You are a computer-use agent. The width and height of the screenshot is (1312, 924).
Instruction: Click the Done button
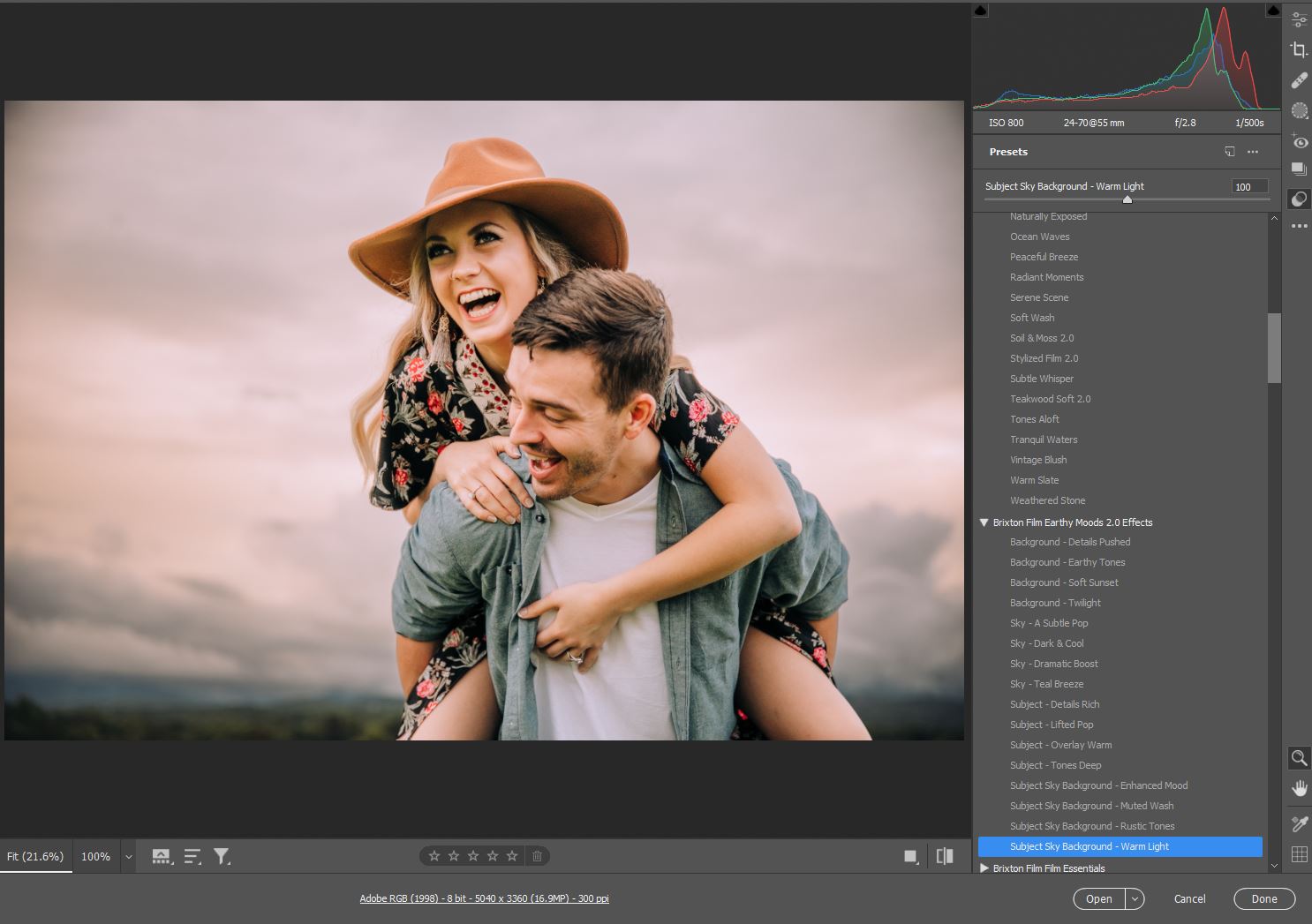[x=1263, y=898]
